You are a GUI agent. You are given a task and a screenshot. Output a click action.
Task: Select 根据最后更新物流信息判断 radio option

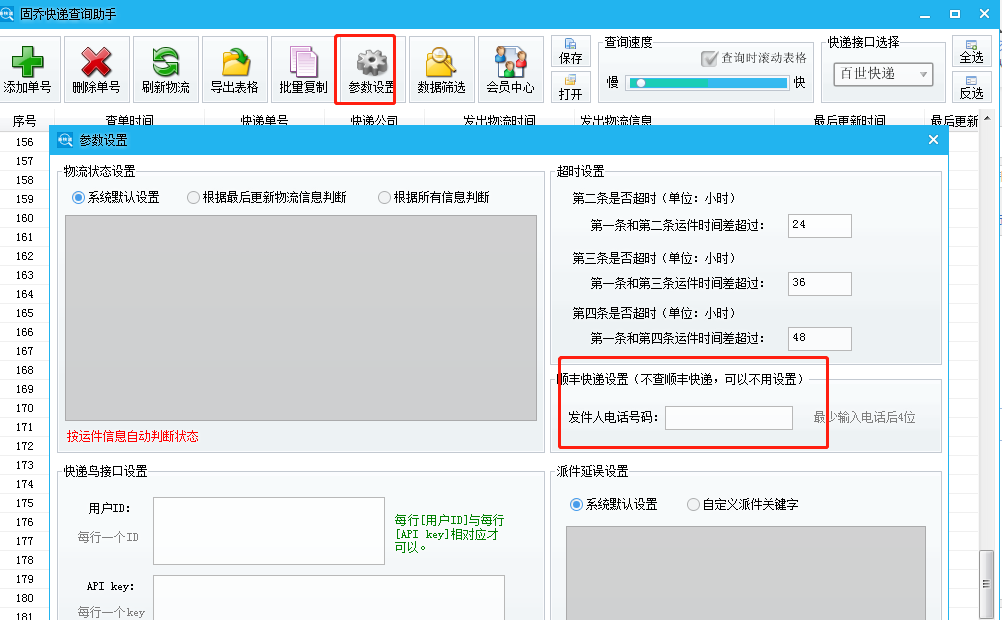(x=194, y=198)
